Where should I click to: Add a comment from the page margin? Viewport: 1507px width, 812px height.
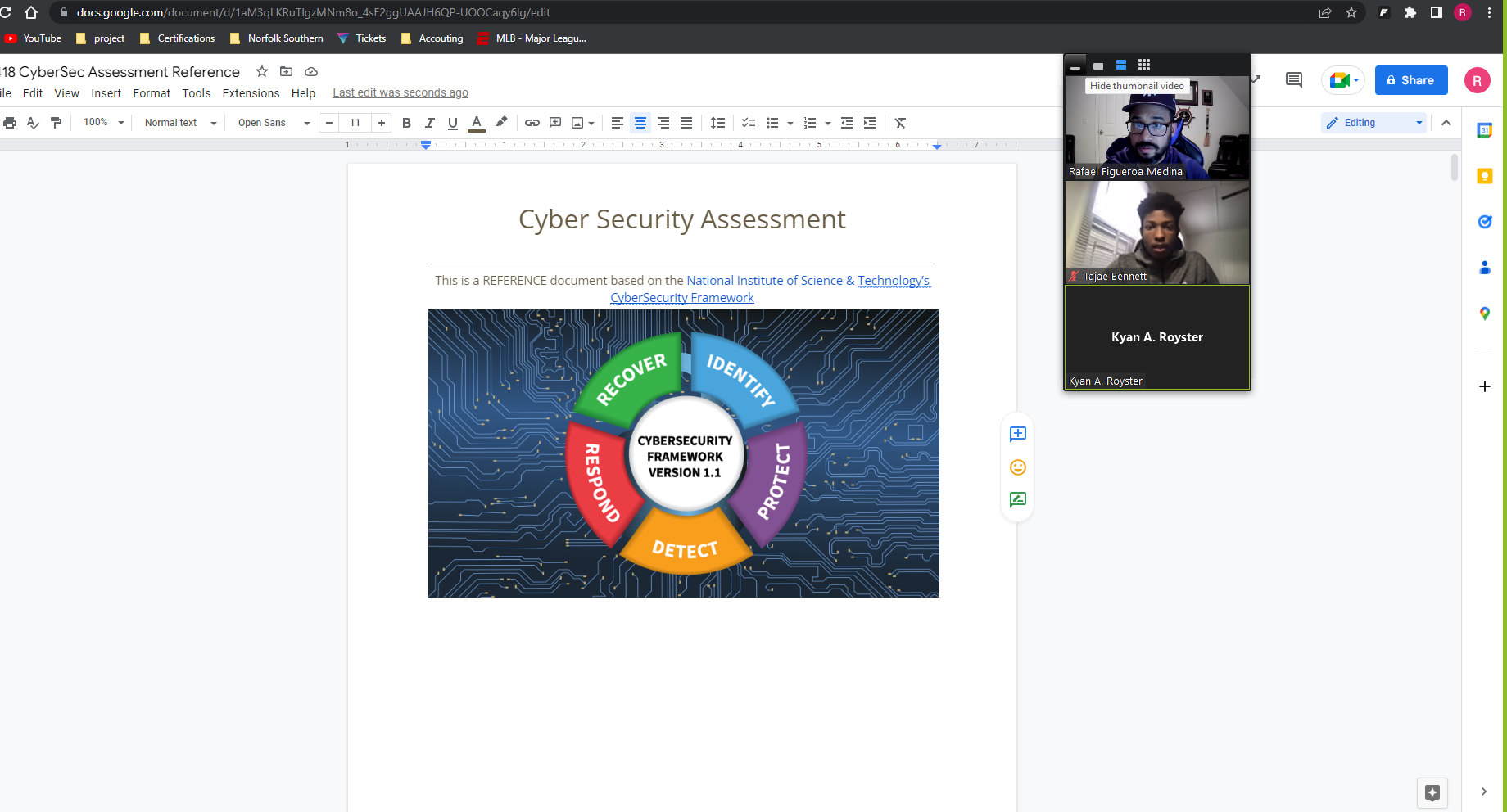tap(1018, 434)
